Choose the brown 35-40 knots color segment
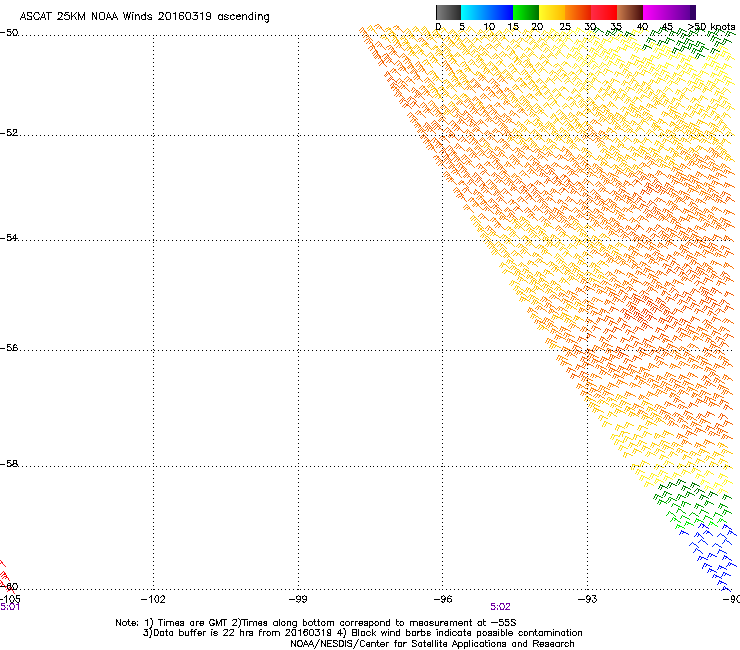 630,12
